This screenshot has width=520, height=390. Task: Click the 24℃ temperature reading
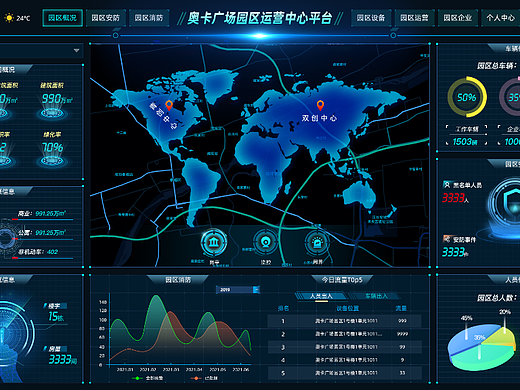click(x=23, y=18)
